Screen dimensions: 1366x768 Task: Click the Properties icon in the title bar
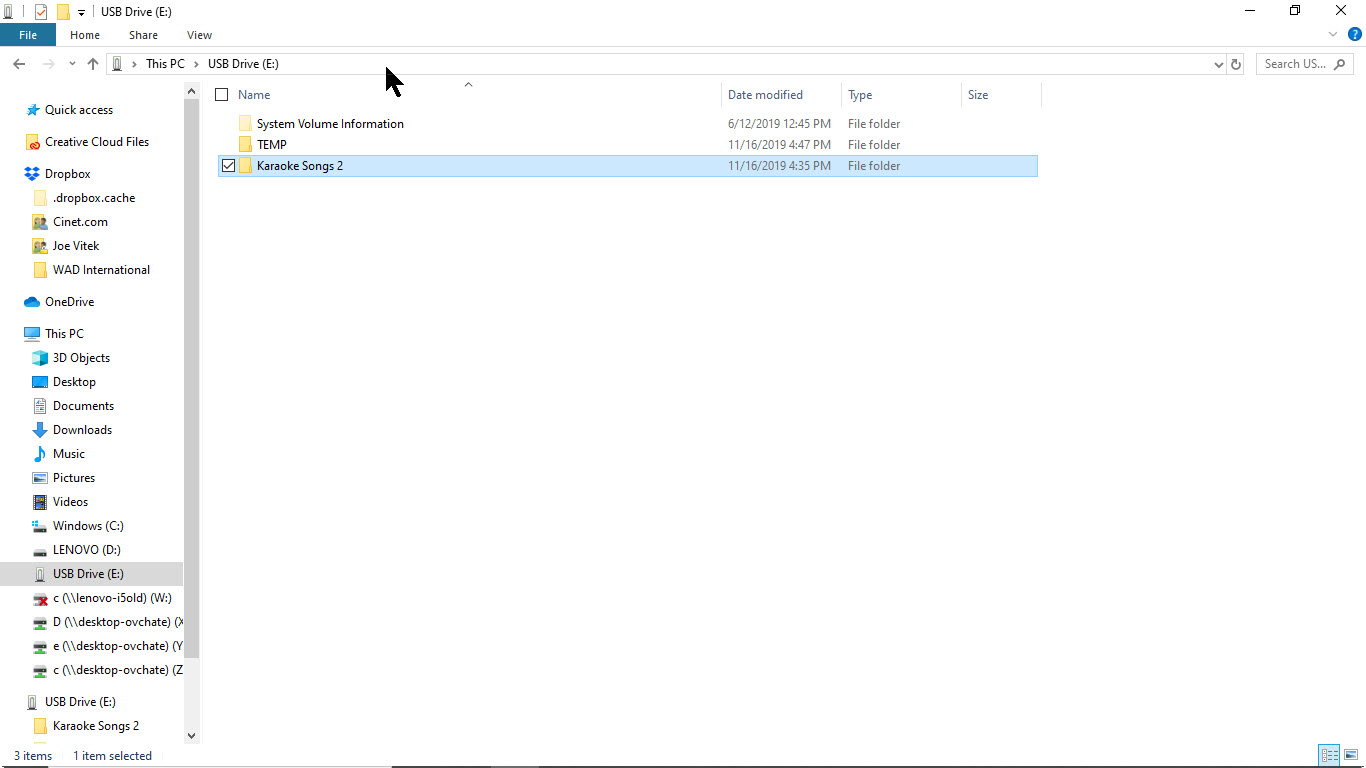tap(41, 11)
